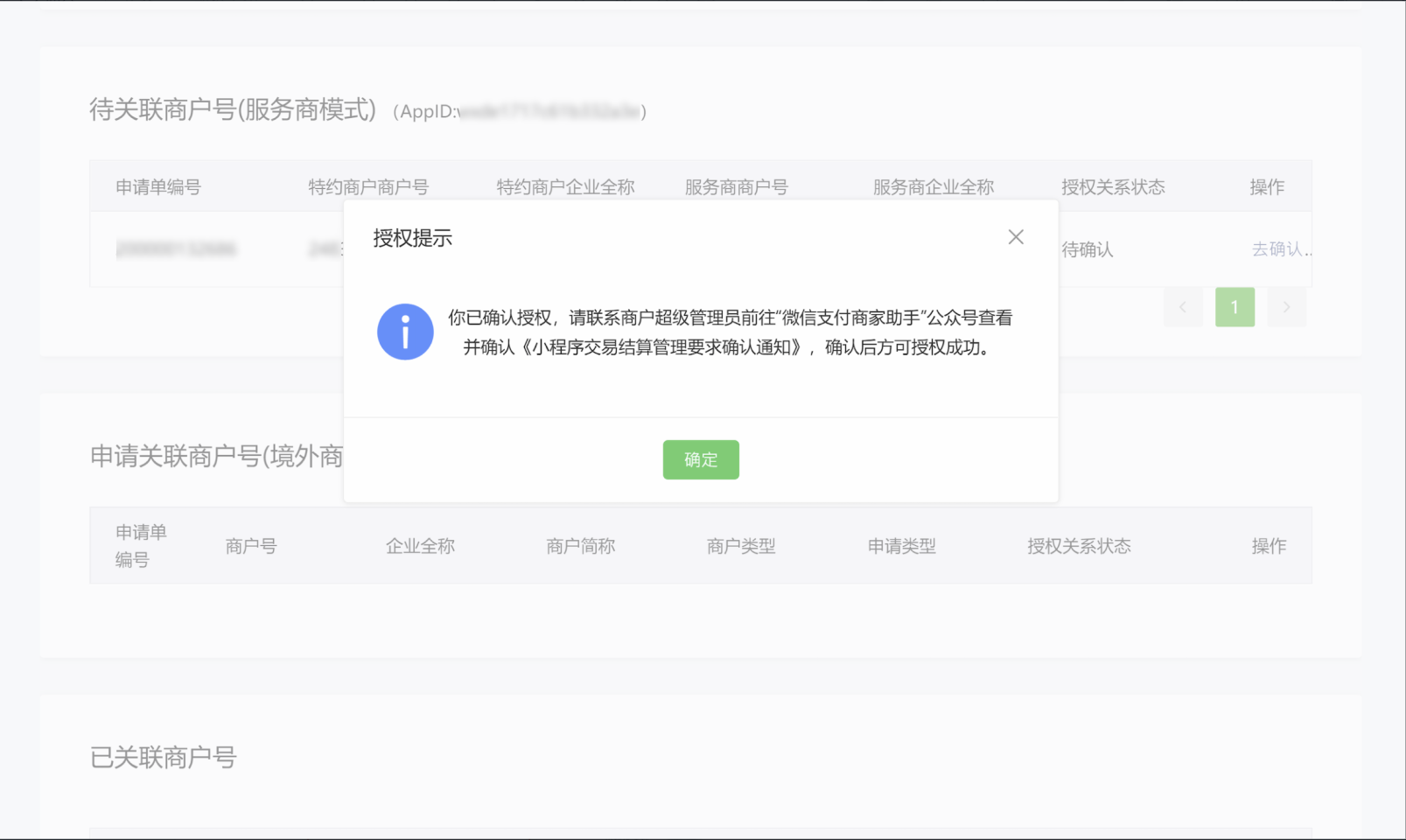This screenshot has width=1406, height=840.
Task: Click the 授权关系状态 header in second table
Action: [1079, 546]
